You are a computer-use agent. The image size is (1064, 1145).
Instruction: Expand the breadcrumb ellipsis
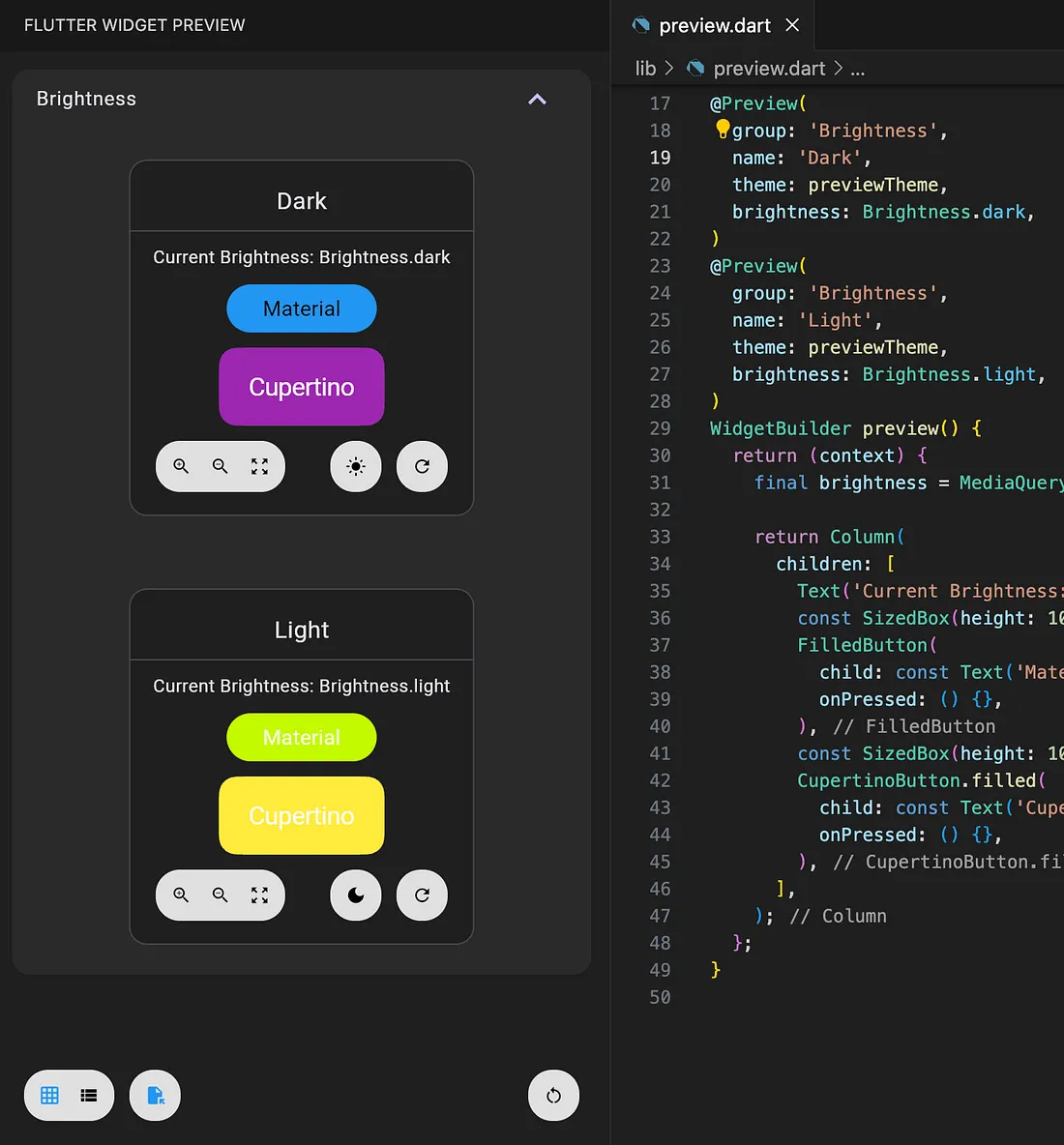point(857,68)
